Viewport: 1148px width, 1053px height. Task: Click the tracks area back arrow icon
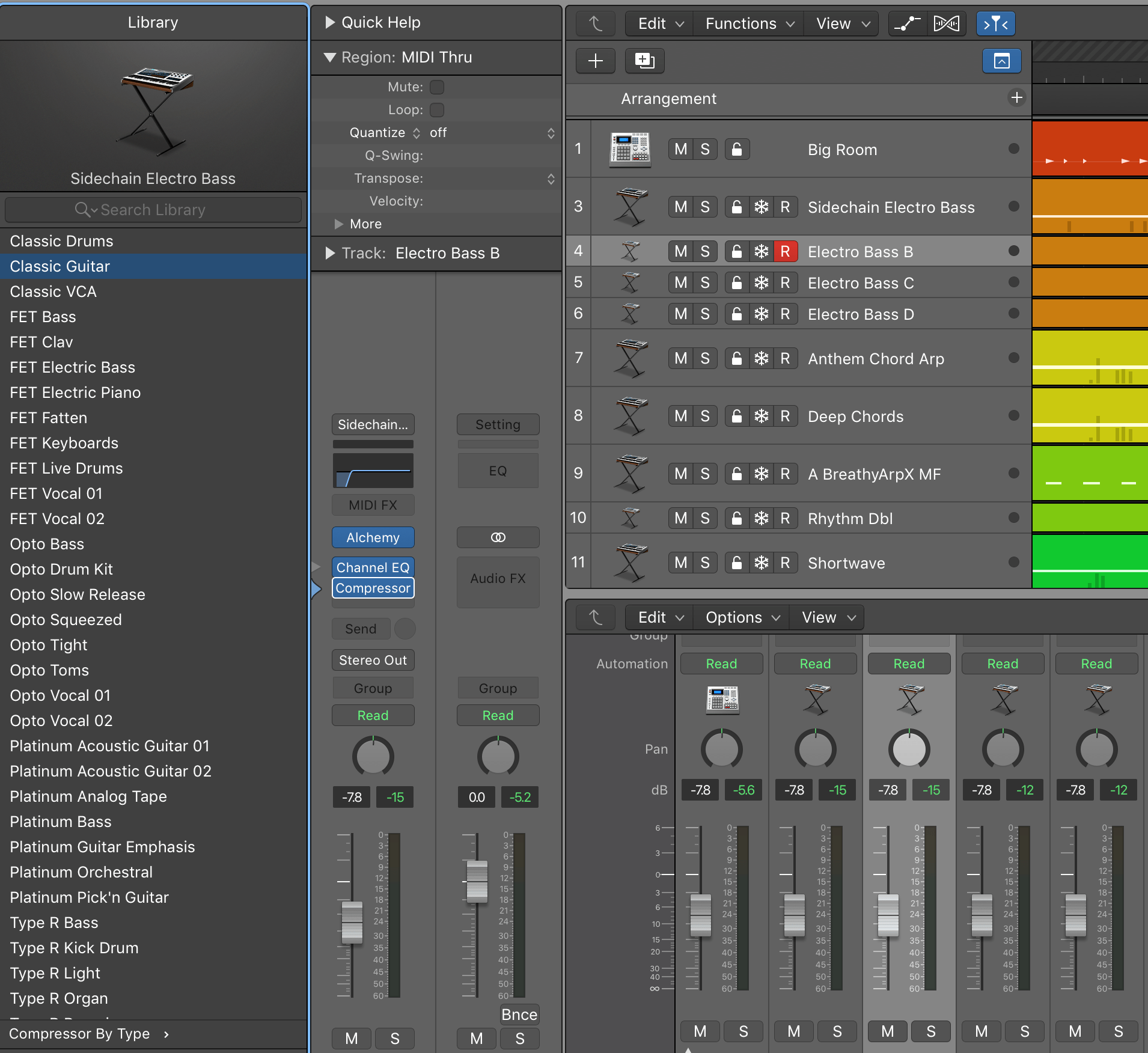[595, 23]
